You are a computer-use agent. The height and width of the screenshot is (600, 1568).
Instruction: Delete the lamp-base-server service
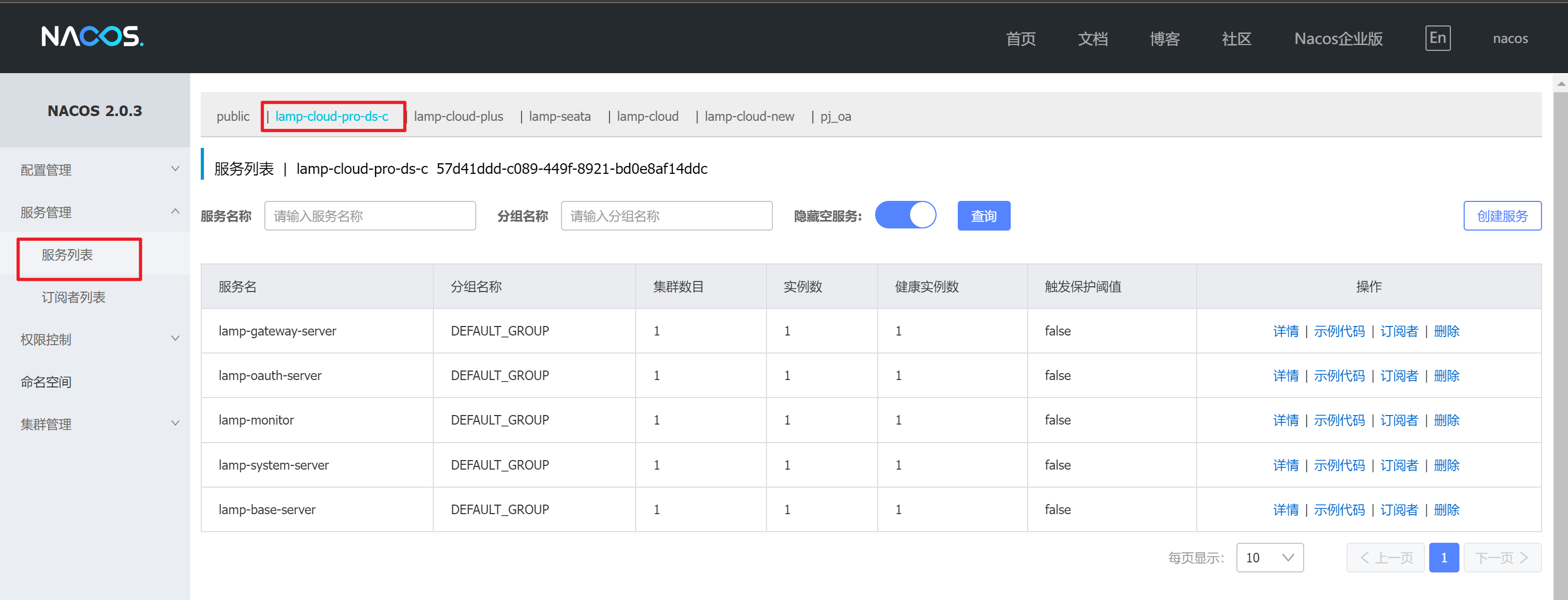coord(1446,510)
